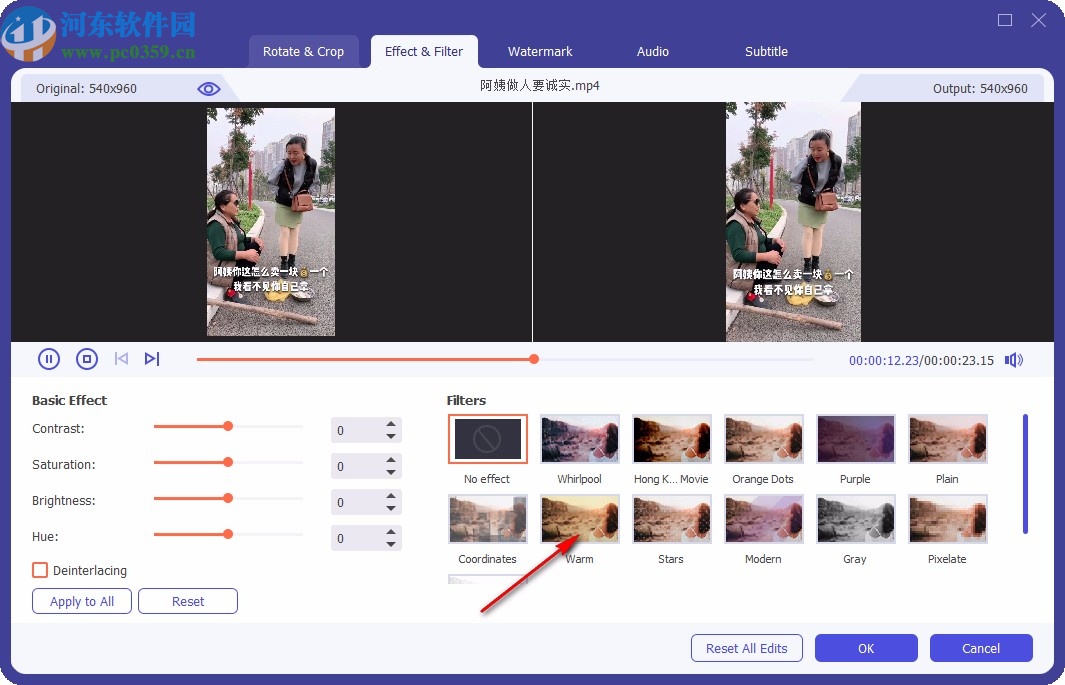This screenshot has width=1065, height=685.
Task: Pause the video preview playback
Action: 49,358
